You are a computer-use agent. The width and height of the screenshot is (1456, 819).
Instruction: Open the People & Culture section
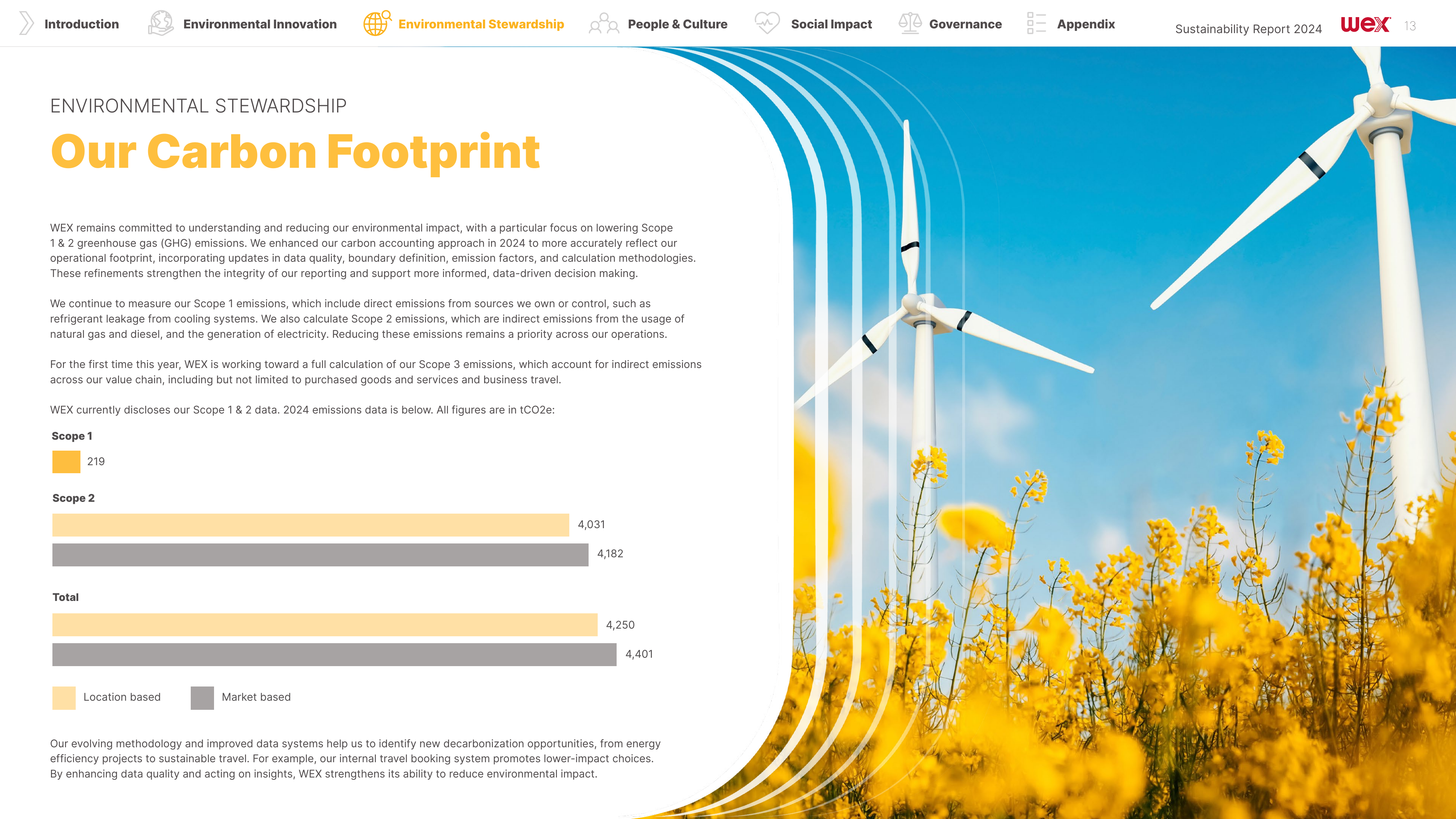click(678, 24)
